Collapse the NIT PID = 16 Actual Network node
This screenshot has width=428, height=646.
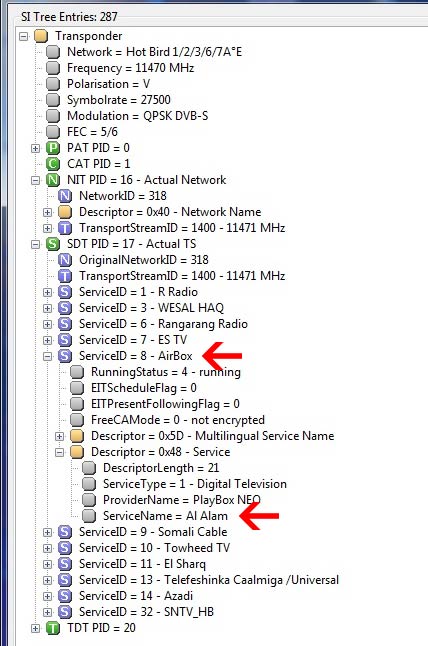[36, 180]
